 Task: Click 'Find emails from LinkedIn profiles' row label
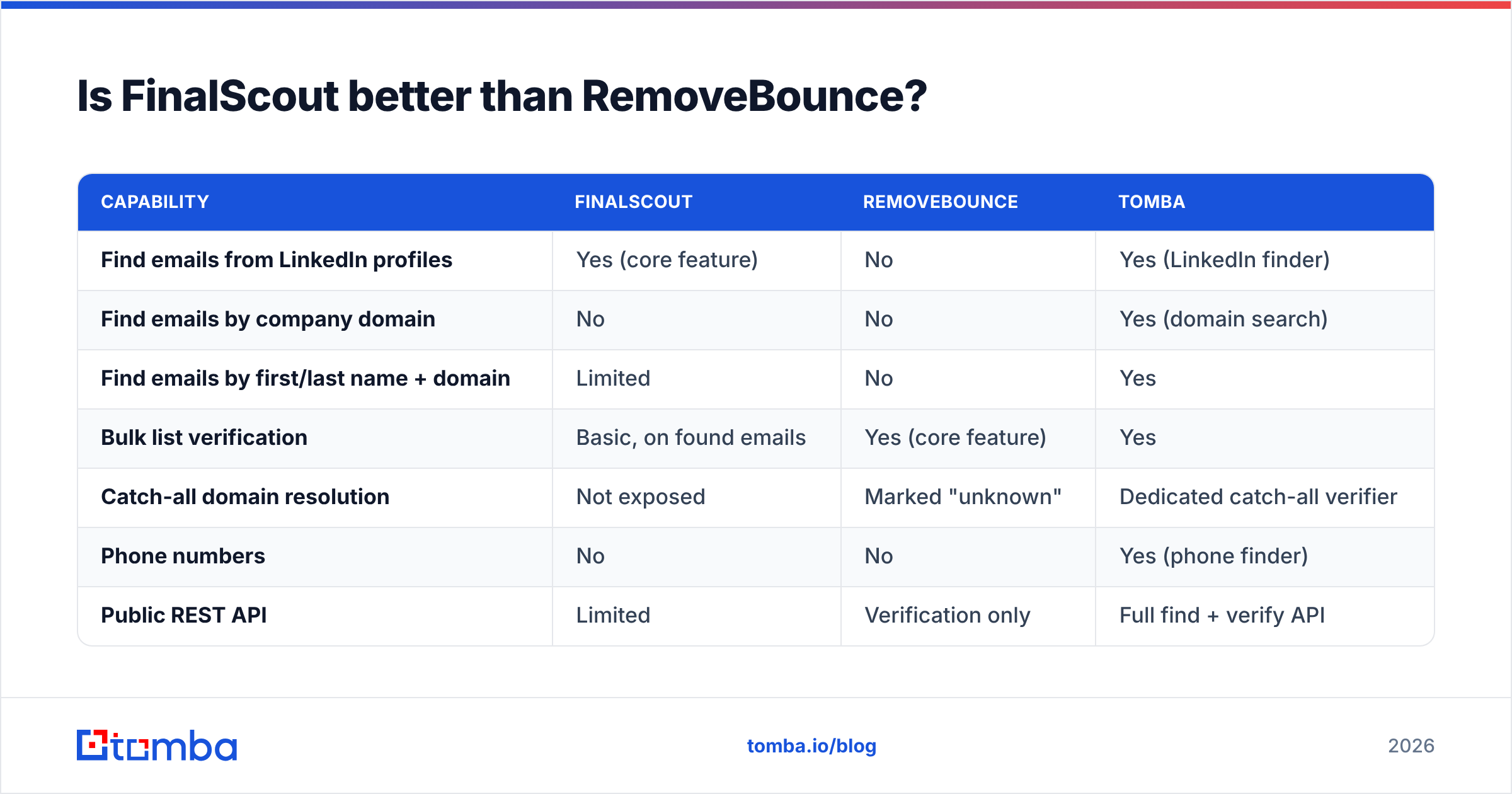click(277, 260)
